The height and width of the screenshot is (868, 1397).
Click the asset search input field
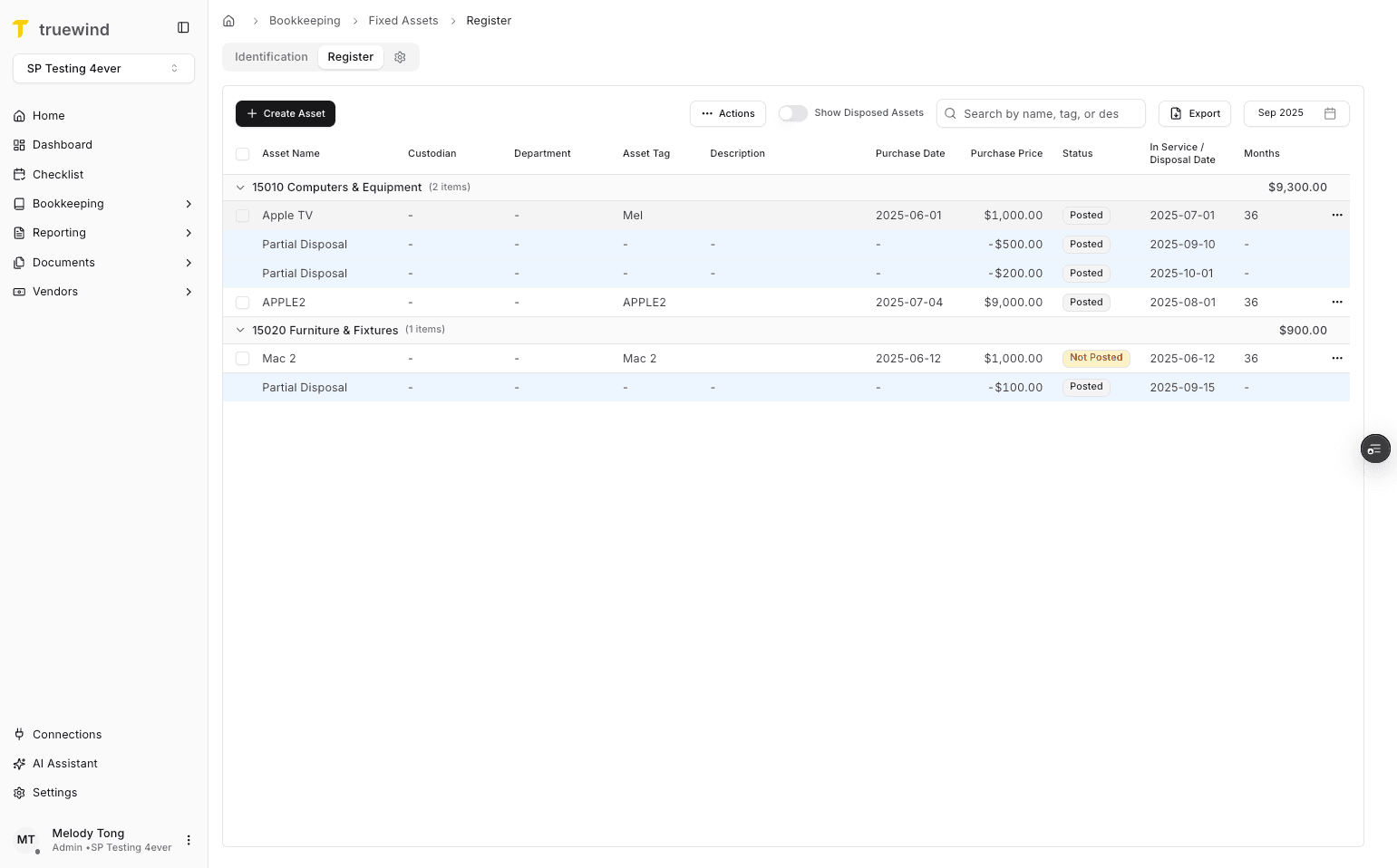[x=1041, y=113]
